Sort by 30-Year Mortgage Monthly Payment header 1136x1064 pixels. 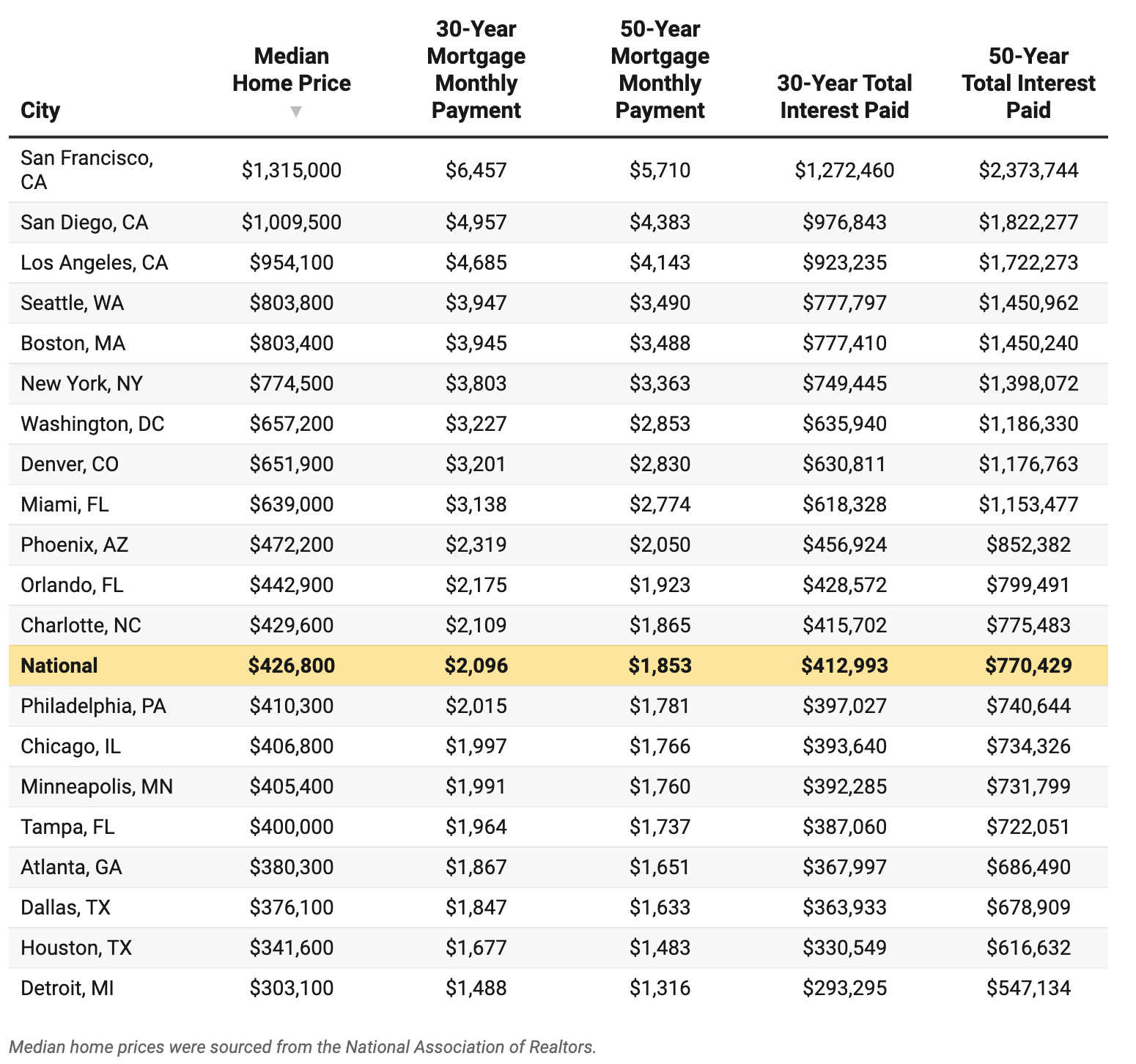[476, 70]
